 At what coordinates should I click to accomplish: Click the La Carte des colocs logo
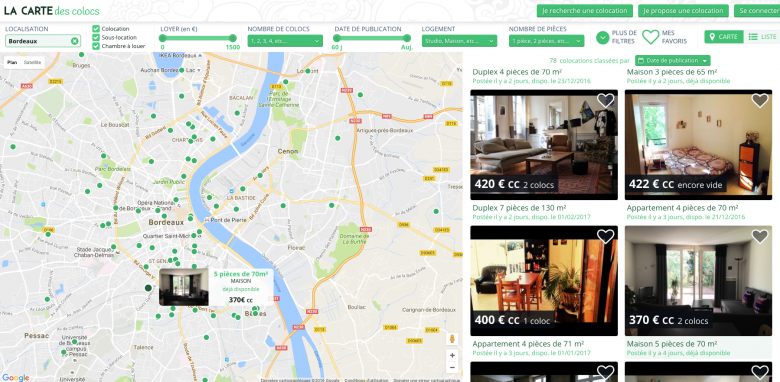pos(52,10)
